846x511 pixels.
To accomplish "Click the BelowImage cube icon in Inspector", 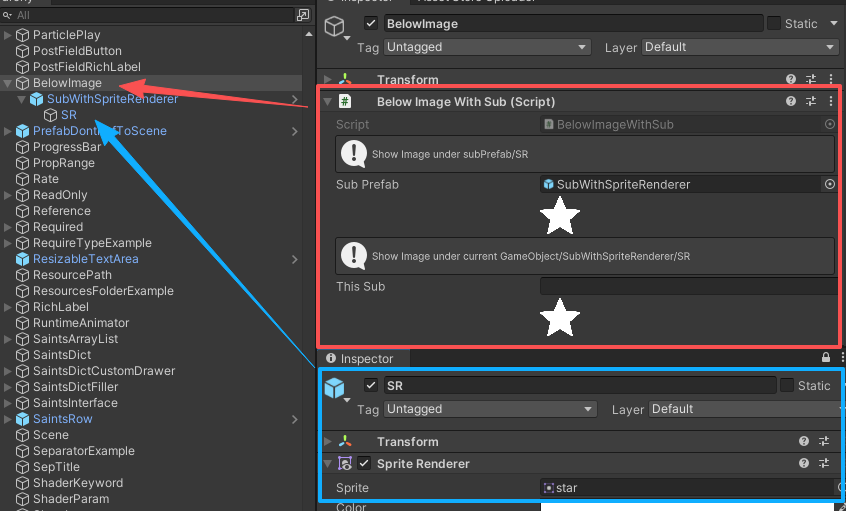I will (335, 26).
